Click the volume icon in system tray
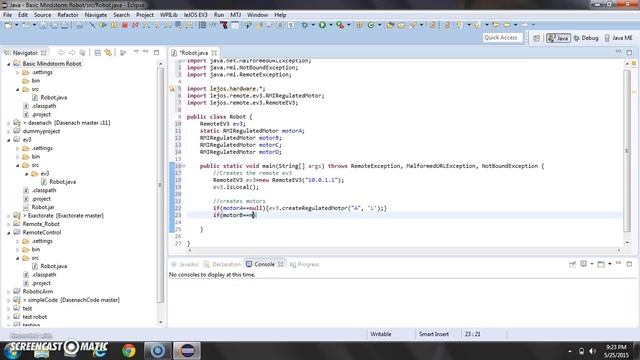Viewport: 640px width, 360px height. coord(592,351)
